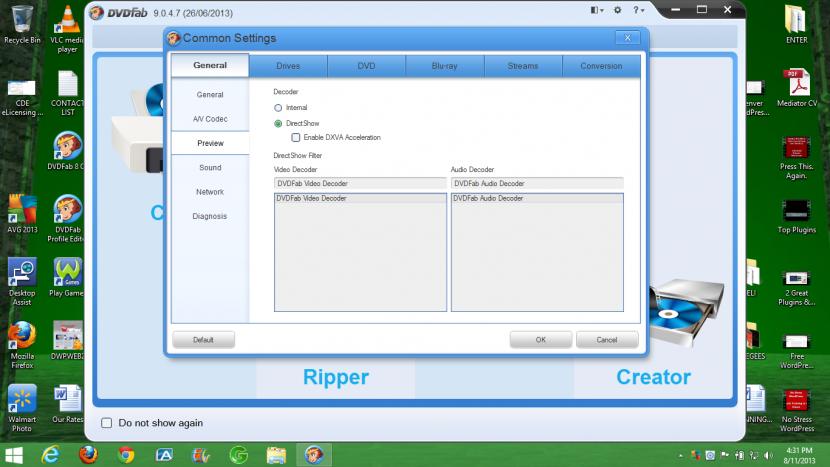830x467 pixels.
Task: Select DVDFab Video Decoder in the list
Action: pos(360,199)
